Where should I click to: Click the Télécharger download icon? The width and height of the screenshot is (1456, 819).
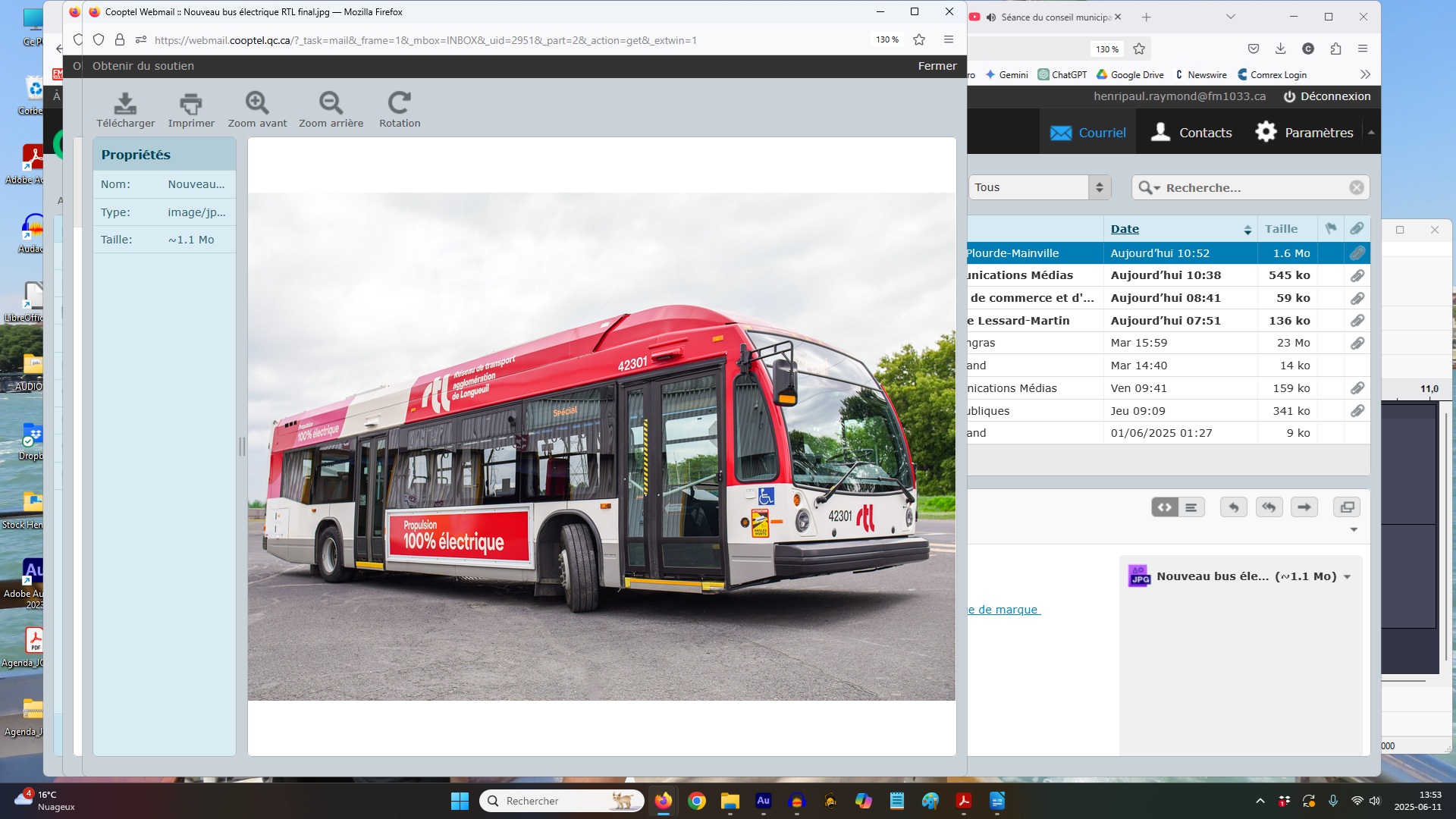click(125, 103)
